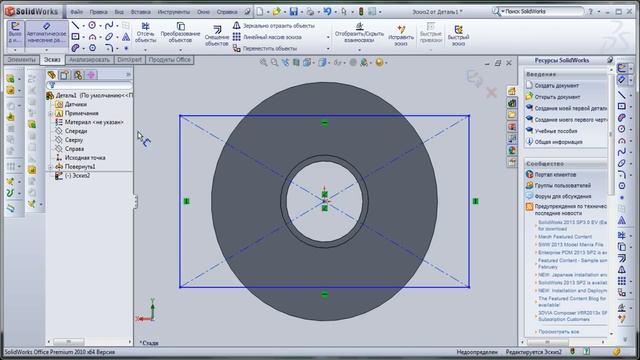The height and width of the screenshot is (360, 640).
Task: Click Линейный массив эскиза
Action: click(267, 37)
